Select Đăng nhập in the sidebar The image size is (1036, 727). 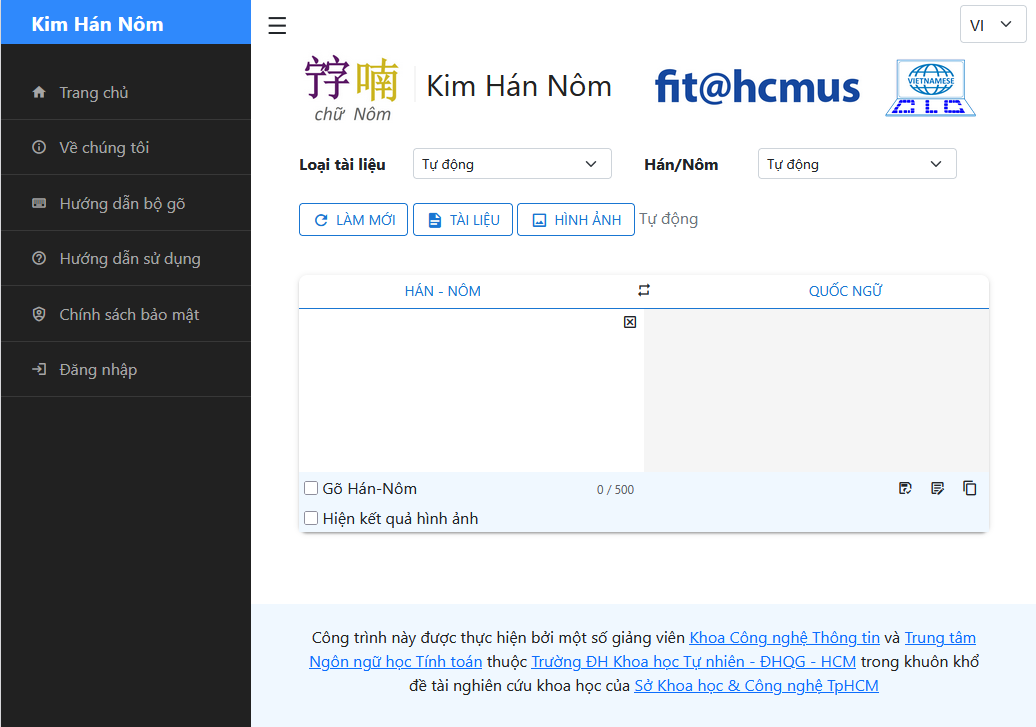pos(98,370)
